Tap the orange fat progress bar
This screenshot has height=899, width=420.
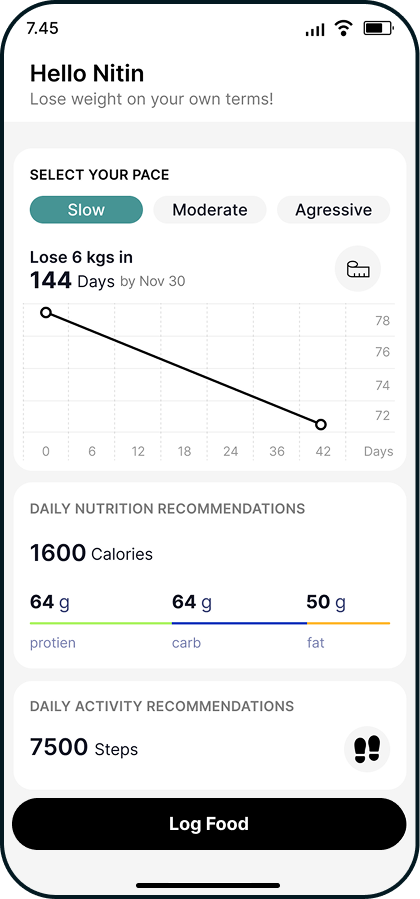pyautogui.click(x=348, y=623)
